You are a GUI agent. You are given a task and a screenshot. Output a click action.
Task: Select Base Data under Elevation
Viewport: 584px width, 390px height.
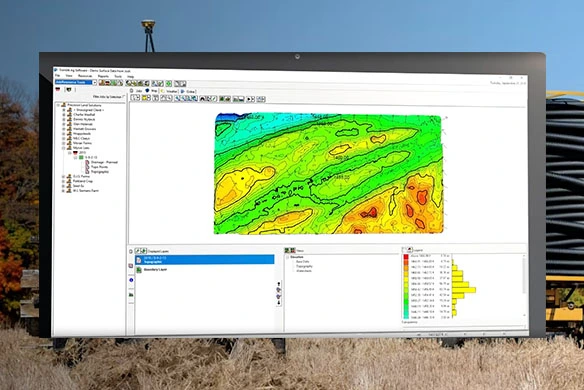pos(302,262)
